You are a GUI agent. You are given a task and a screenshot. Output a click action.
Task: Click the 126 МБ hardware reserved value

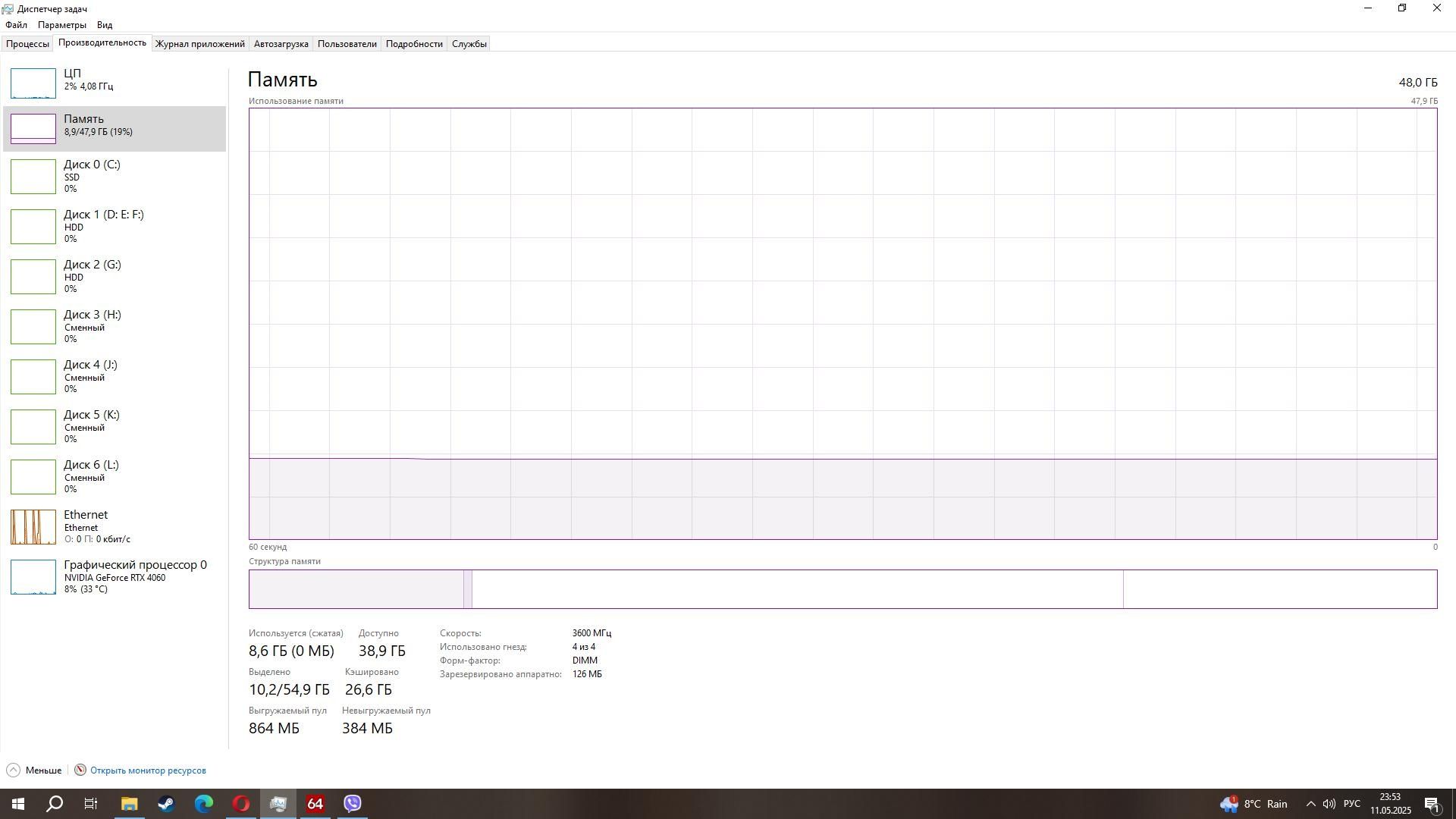click(587, 674)
